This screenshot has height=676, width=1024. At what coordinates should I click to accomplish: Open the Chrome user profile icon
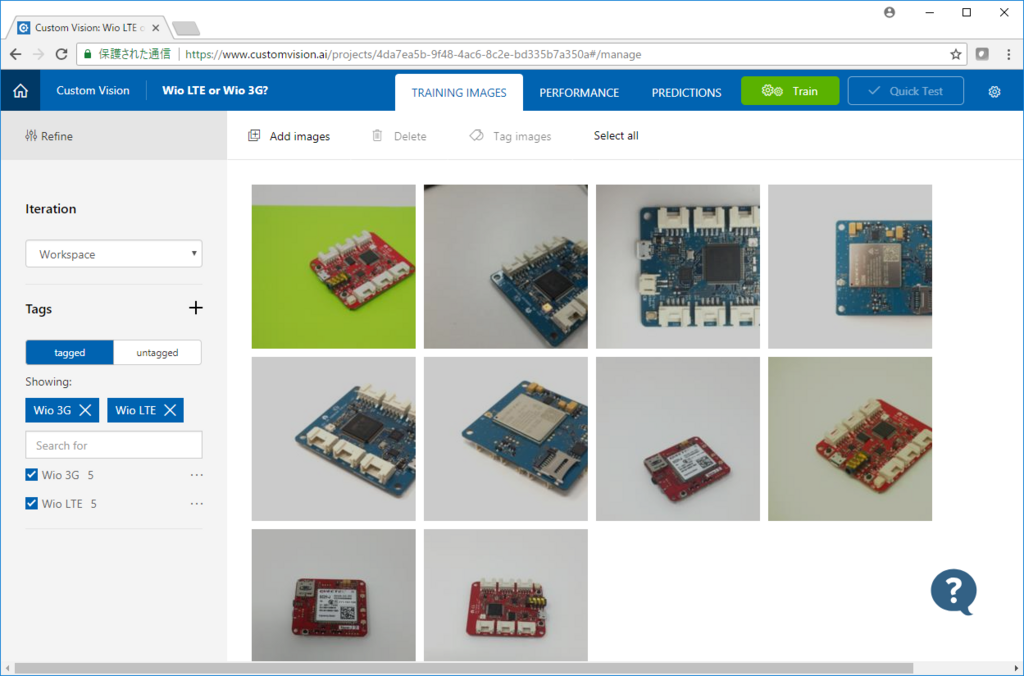tap(889, 12)
